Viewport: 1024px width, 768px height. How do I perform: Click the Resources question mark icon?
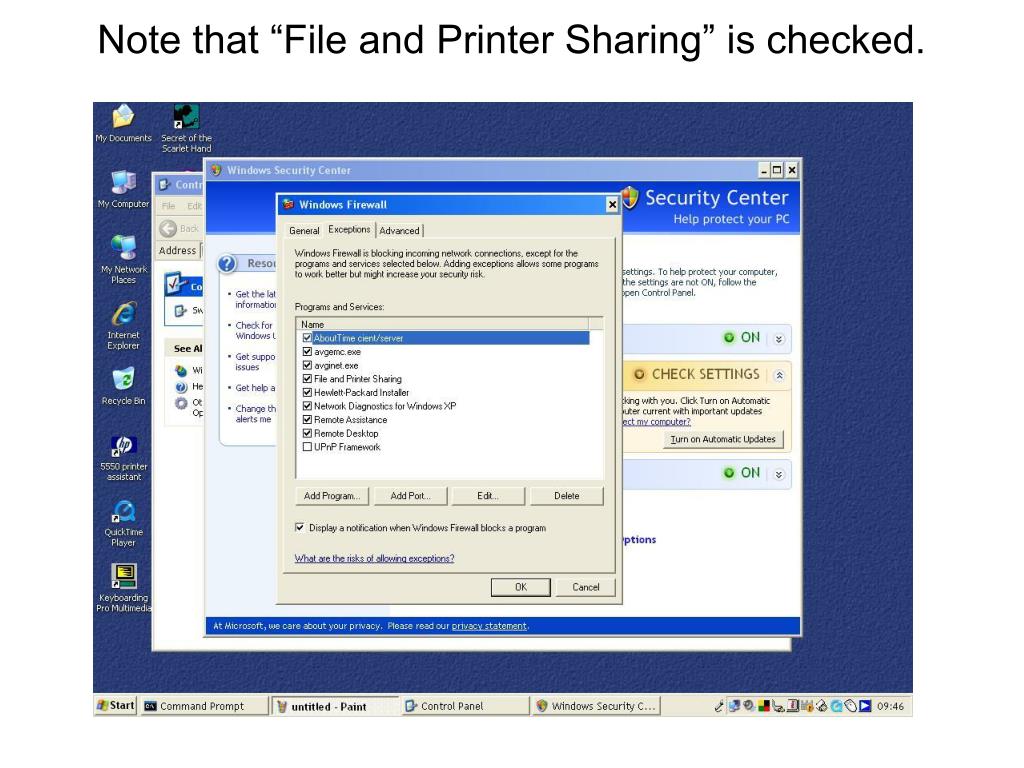point(227,264)
